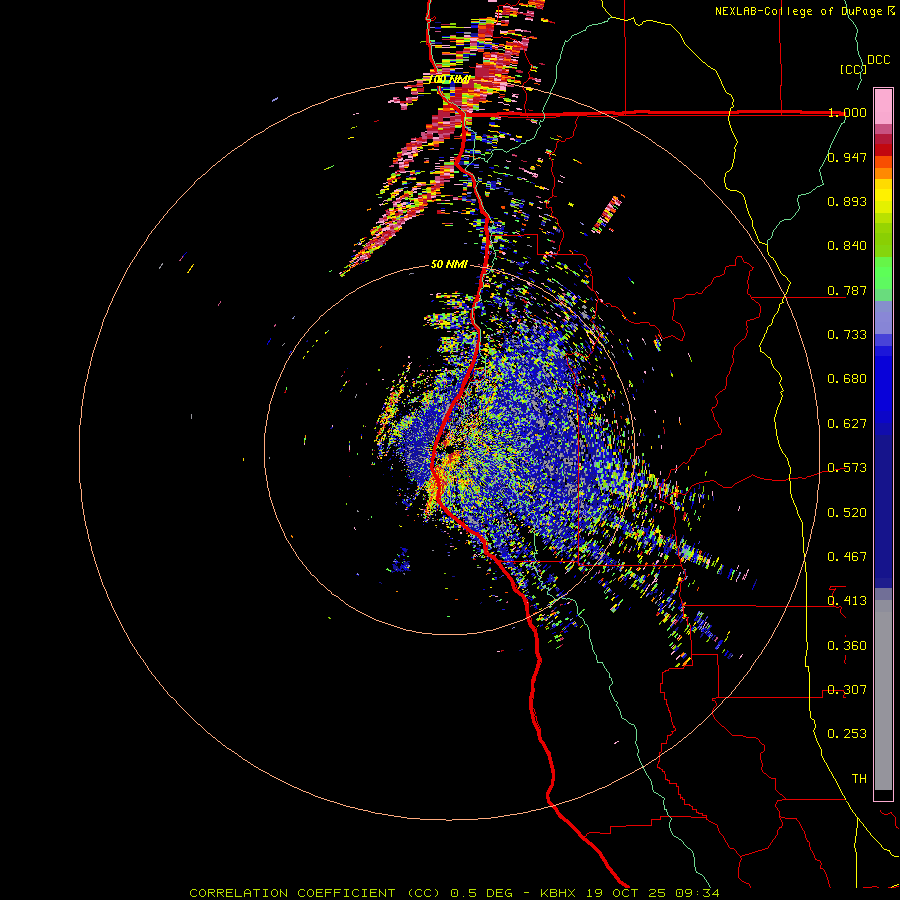
Task: Select the DCC label above the color scale
Action: [x=878, y=59]
